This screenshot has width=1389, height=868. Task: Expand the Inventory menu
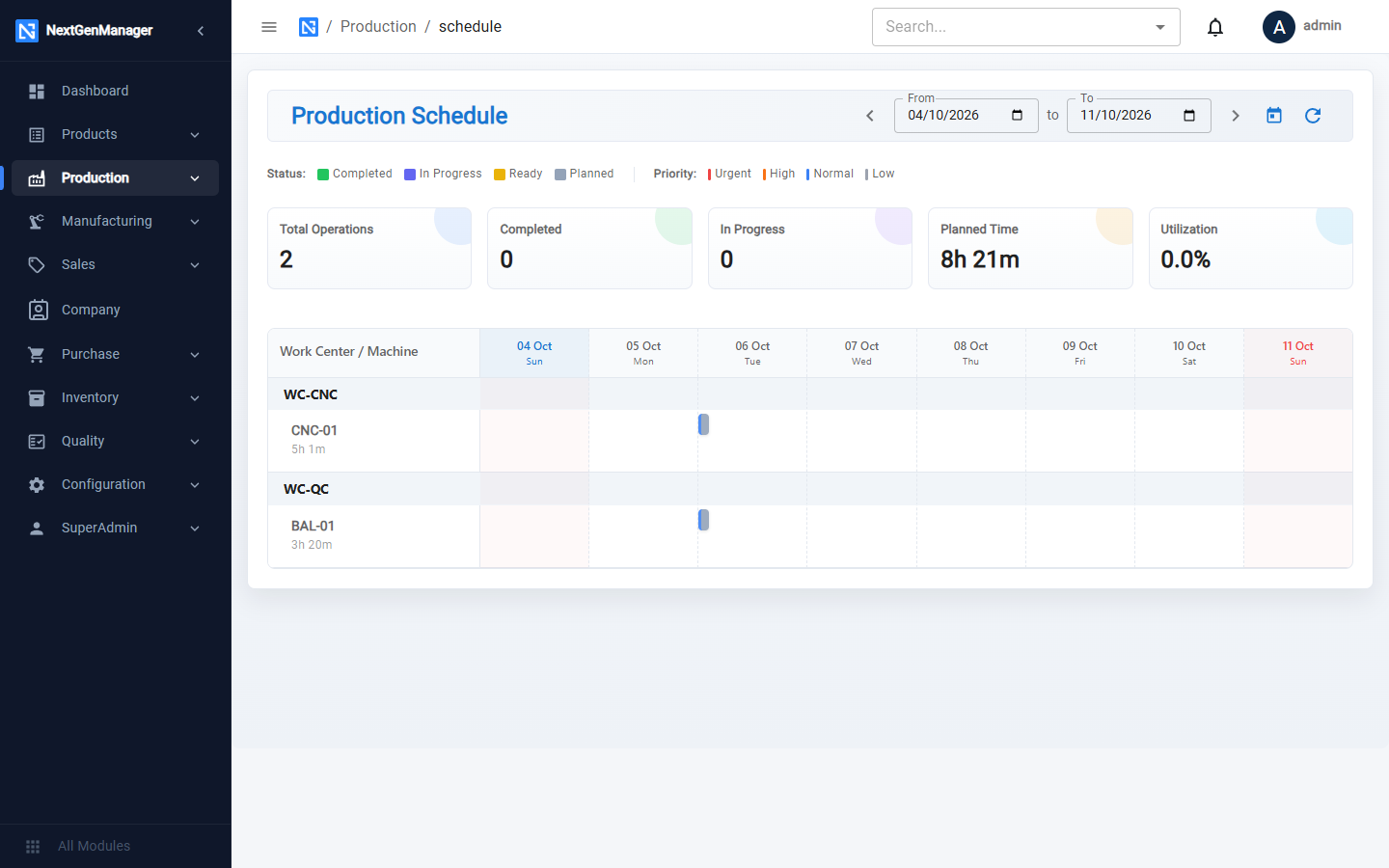pos(116,397)
